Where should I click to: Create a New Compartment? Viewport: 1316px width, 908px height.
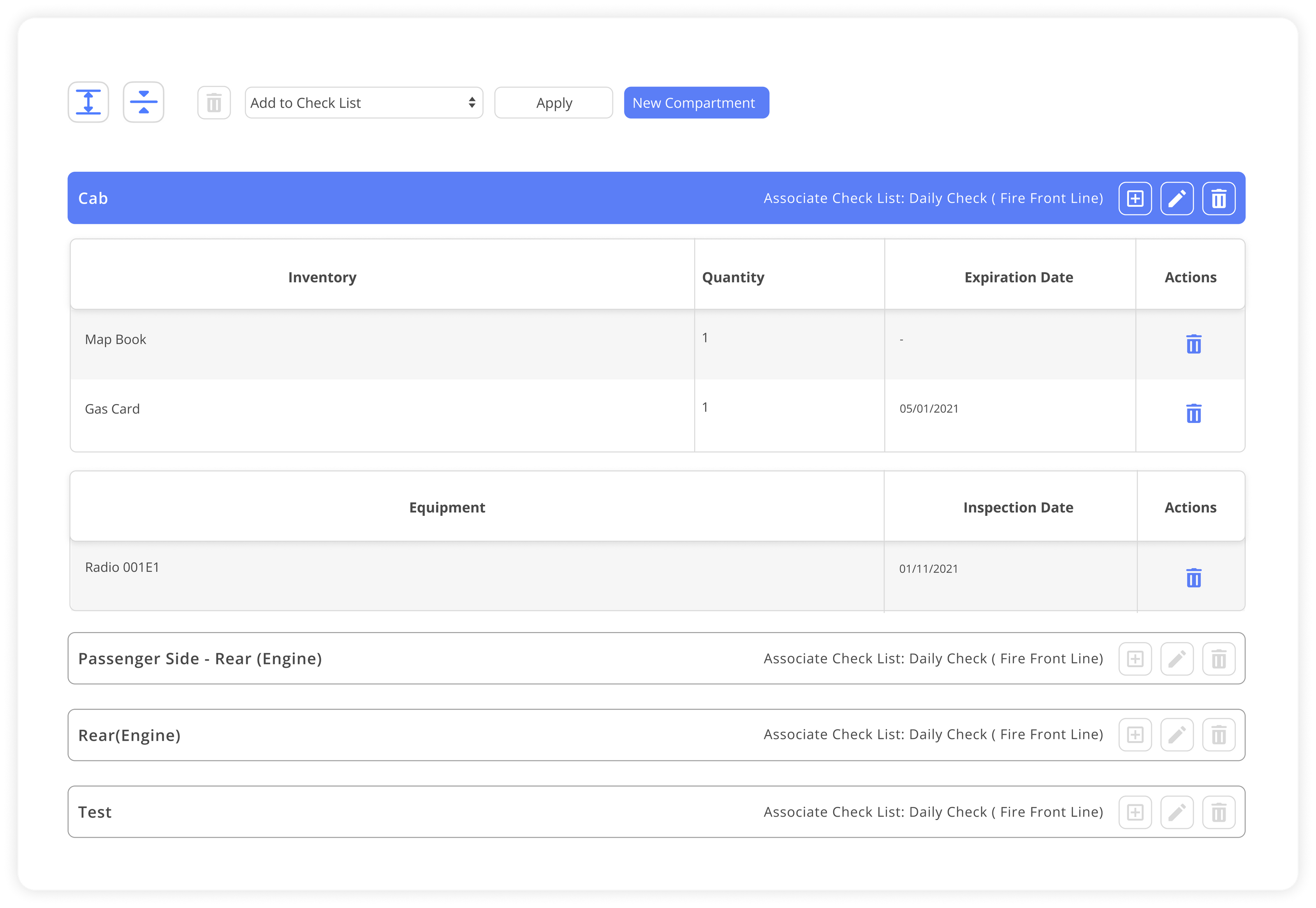pyautogui.click(x=695, y=102)
